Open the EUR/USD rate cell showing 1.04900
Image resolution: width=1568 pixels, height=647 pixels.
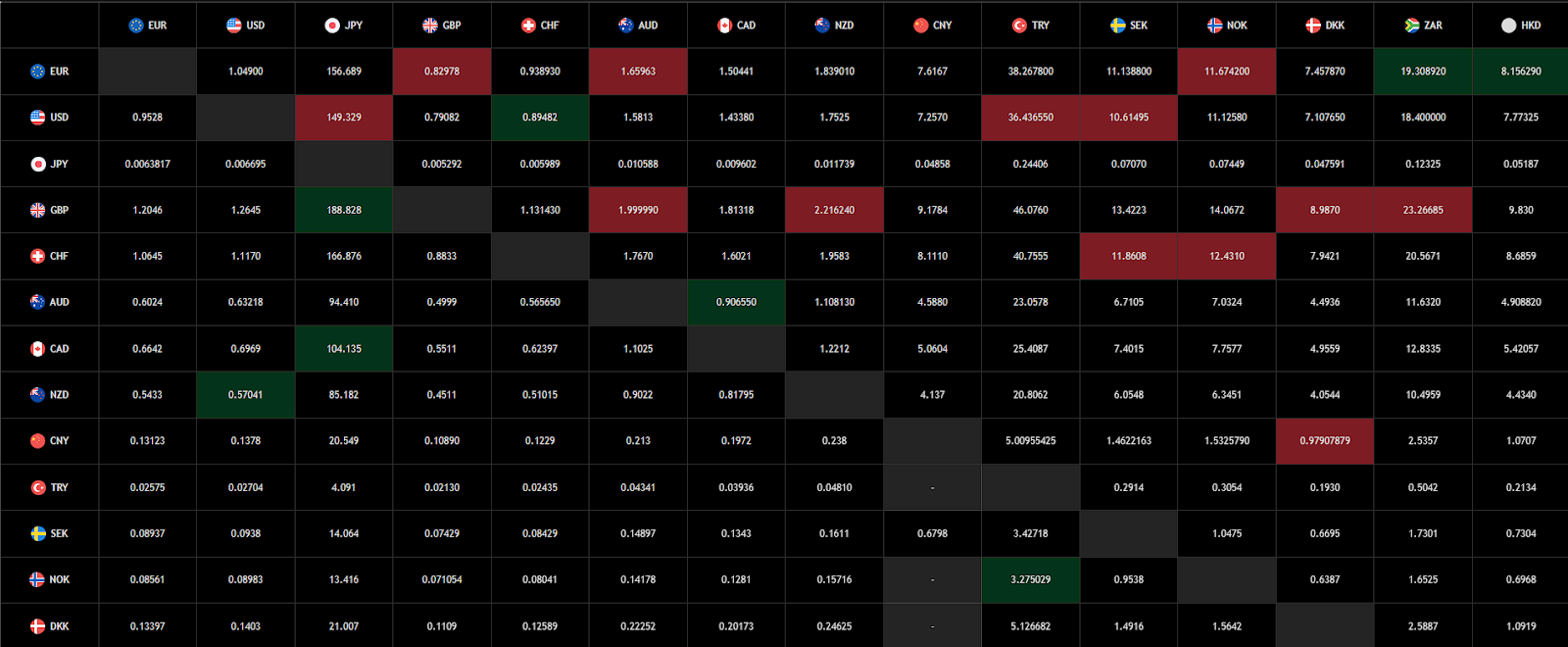(x=246, y=72)
